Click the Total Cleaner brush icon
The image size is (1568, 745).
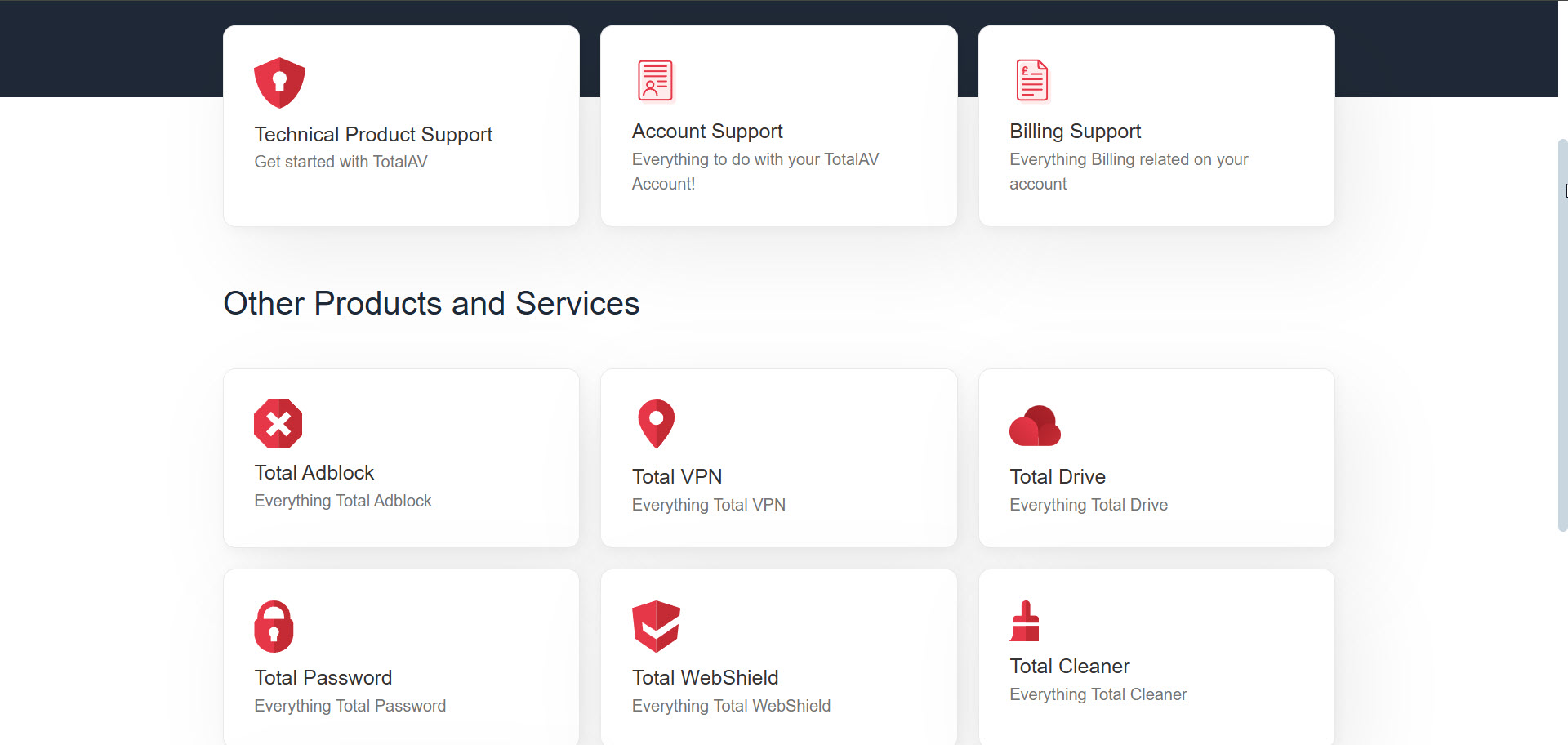coord(1025,621)
